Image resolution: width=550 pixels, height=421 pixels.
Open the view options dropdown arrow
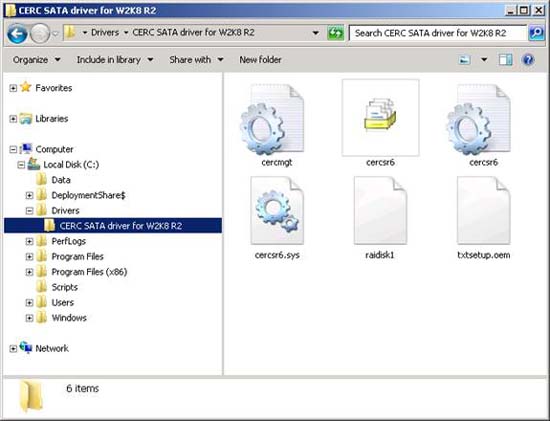point(484,60)
